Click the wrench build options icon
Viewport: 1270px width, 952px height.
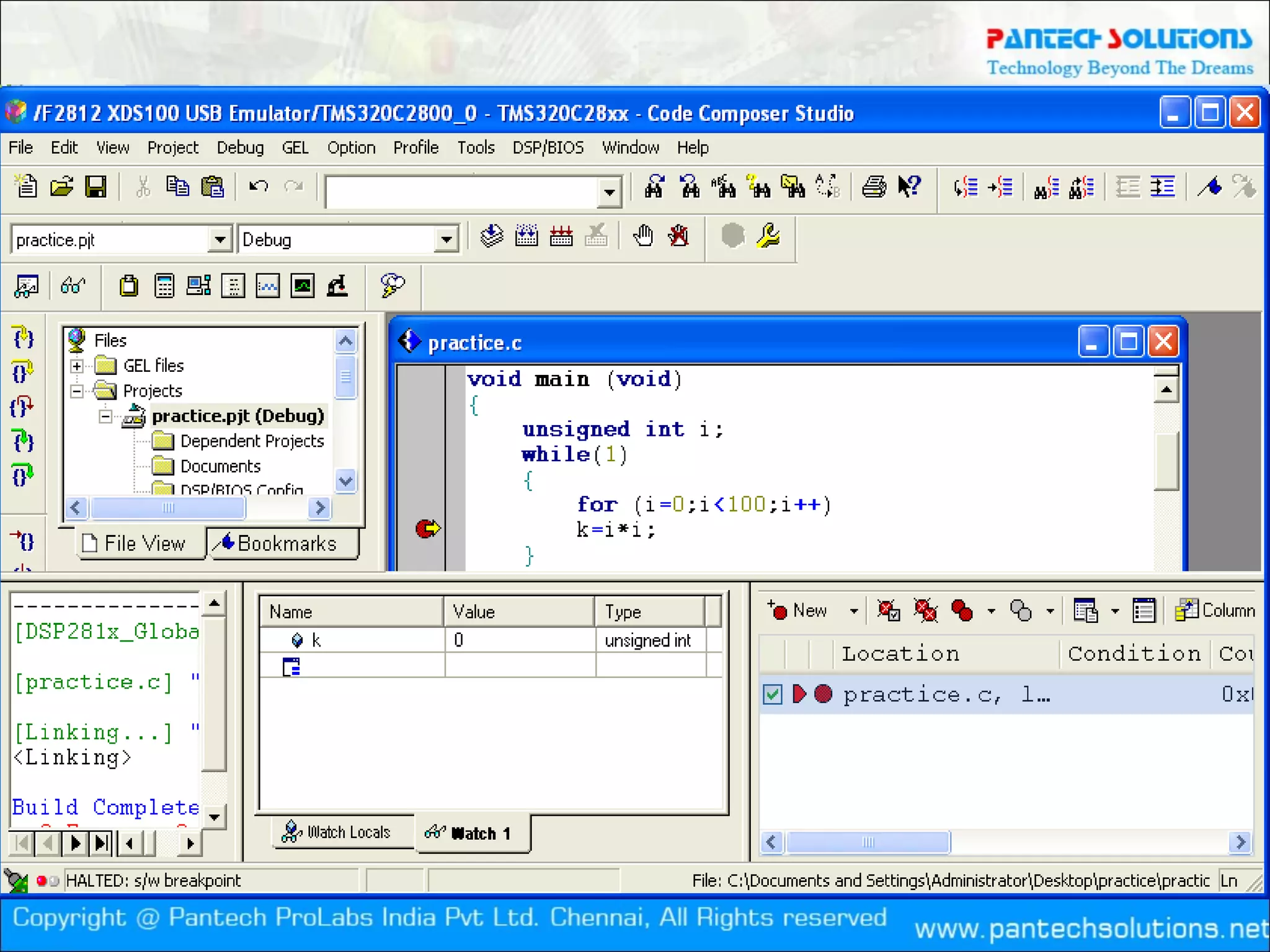coord(768,236)
